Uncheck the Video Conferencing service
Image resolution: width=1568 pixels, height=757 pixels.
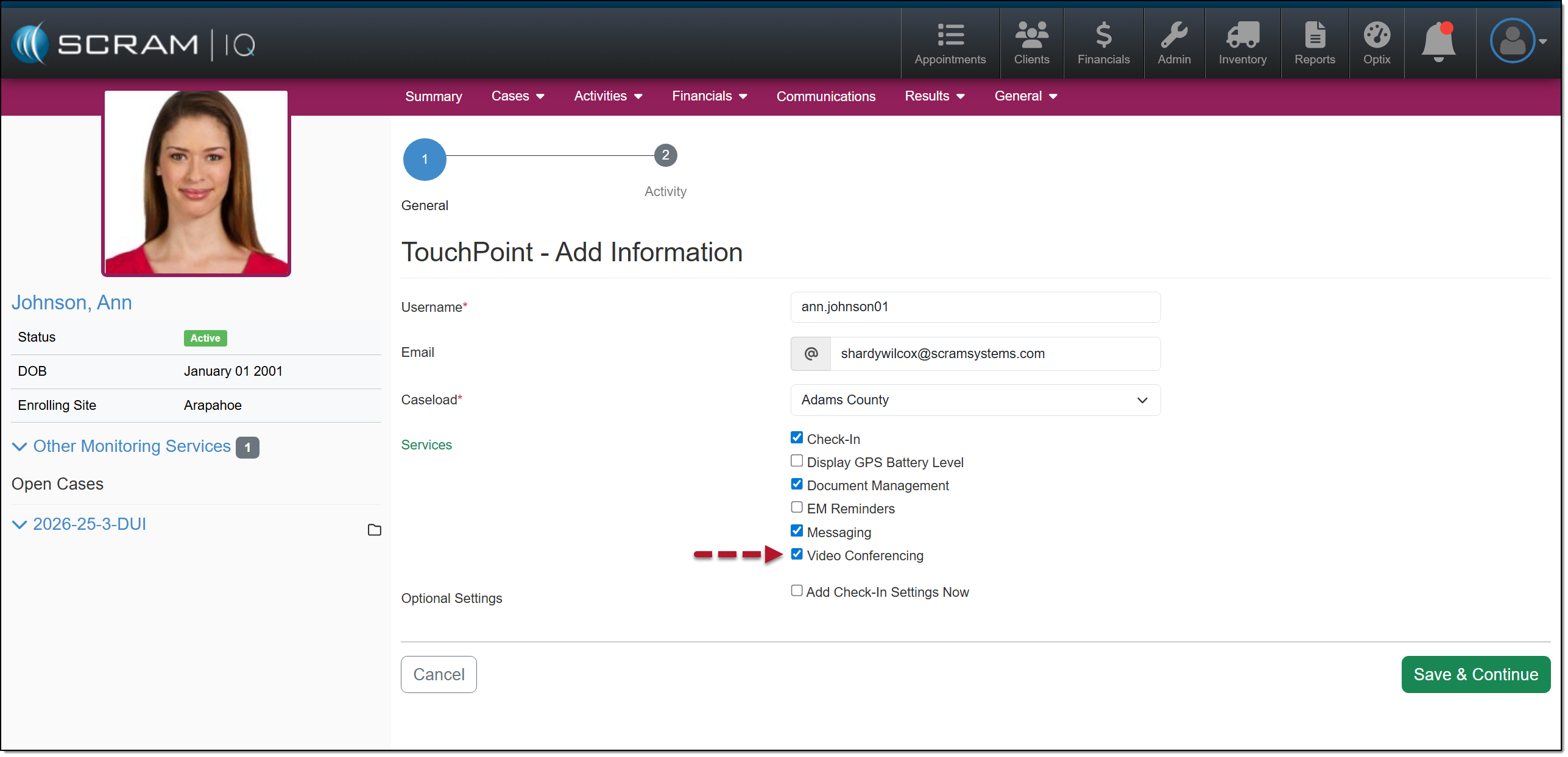coord(796,554)
